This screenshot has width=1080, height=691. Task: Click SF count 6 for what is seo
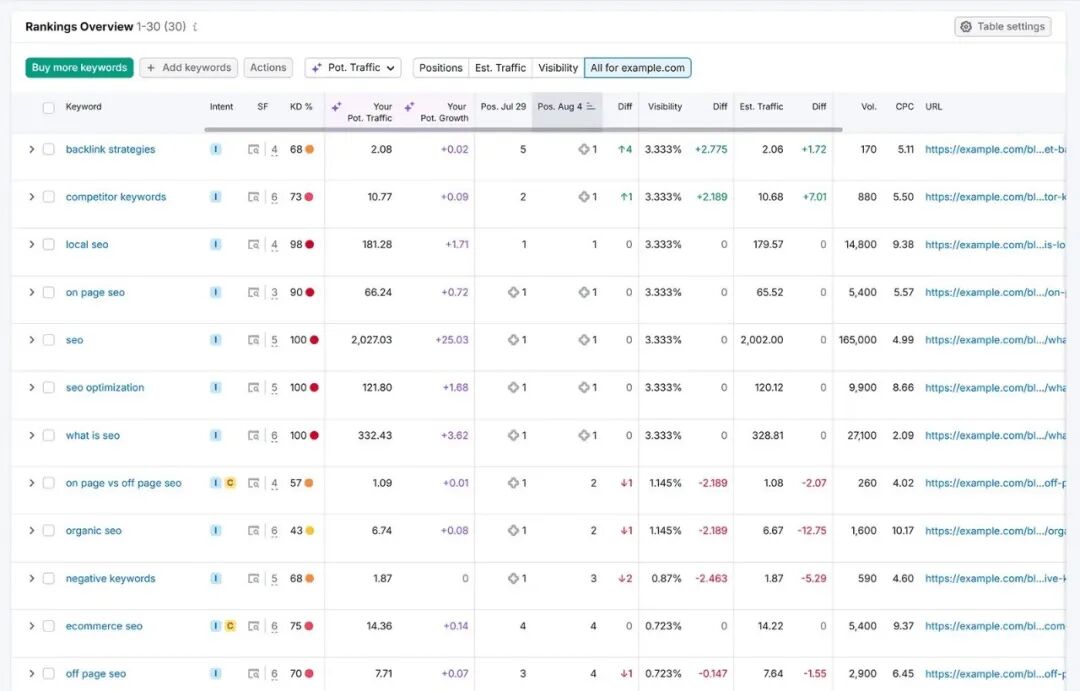[x=274, y=435]
